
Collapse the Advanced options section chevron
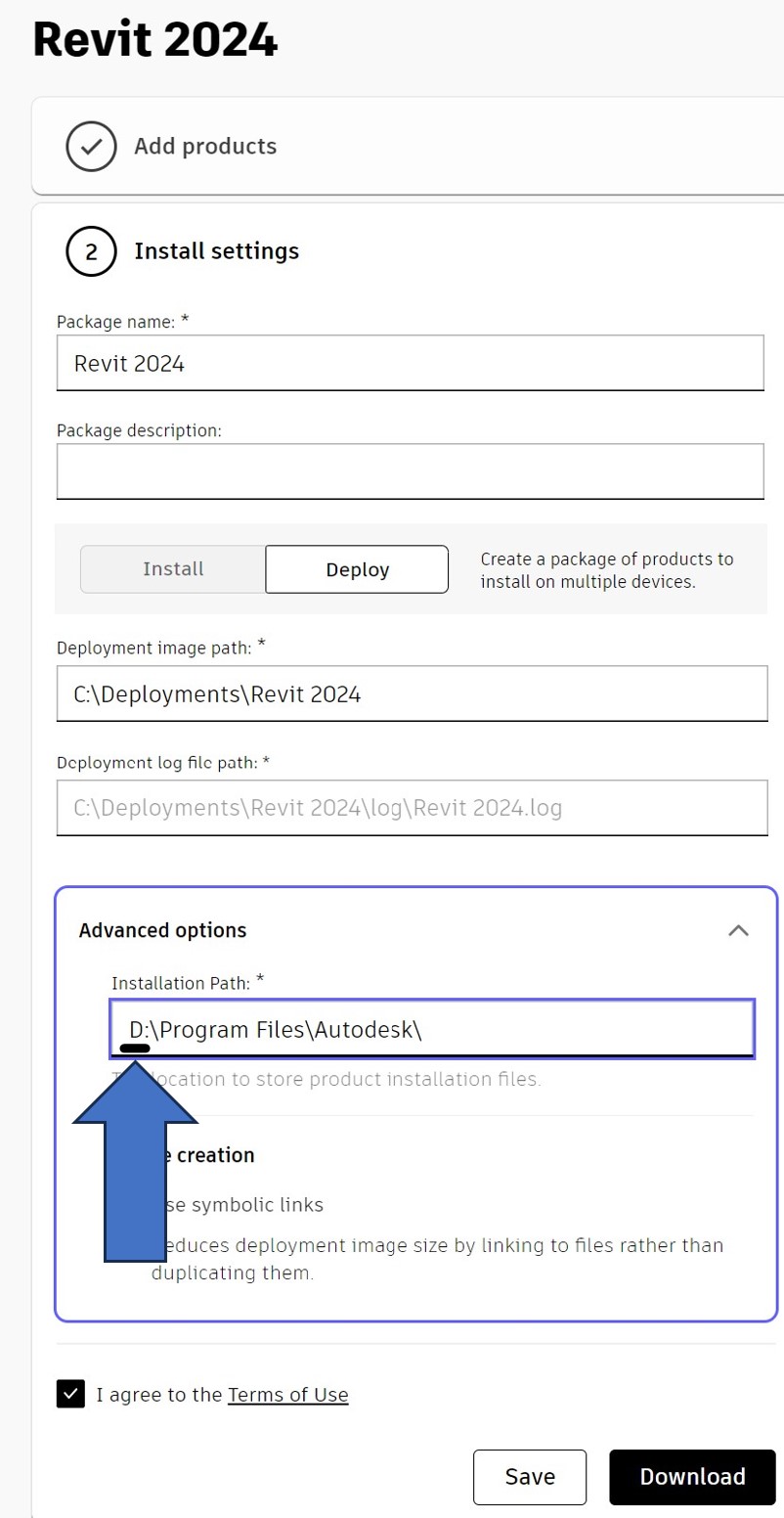[x=740, y=931]
